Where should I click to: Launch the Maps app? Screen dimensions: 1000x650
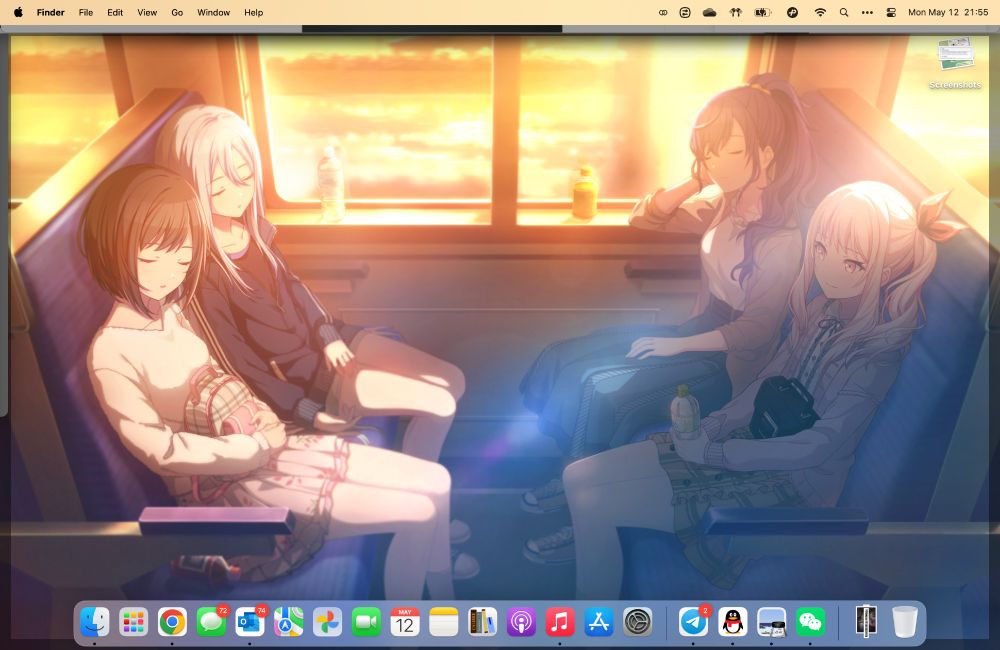tap(288, 621)
